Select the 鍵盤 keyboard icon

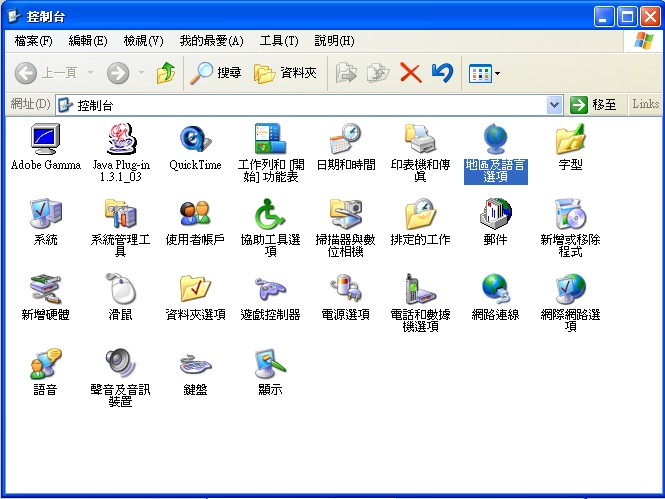(196, 365)
